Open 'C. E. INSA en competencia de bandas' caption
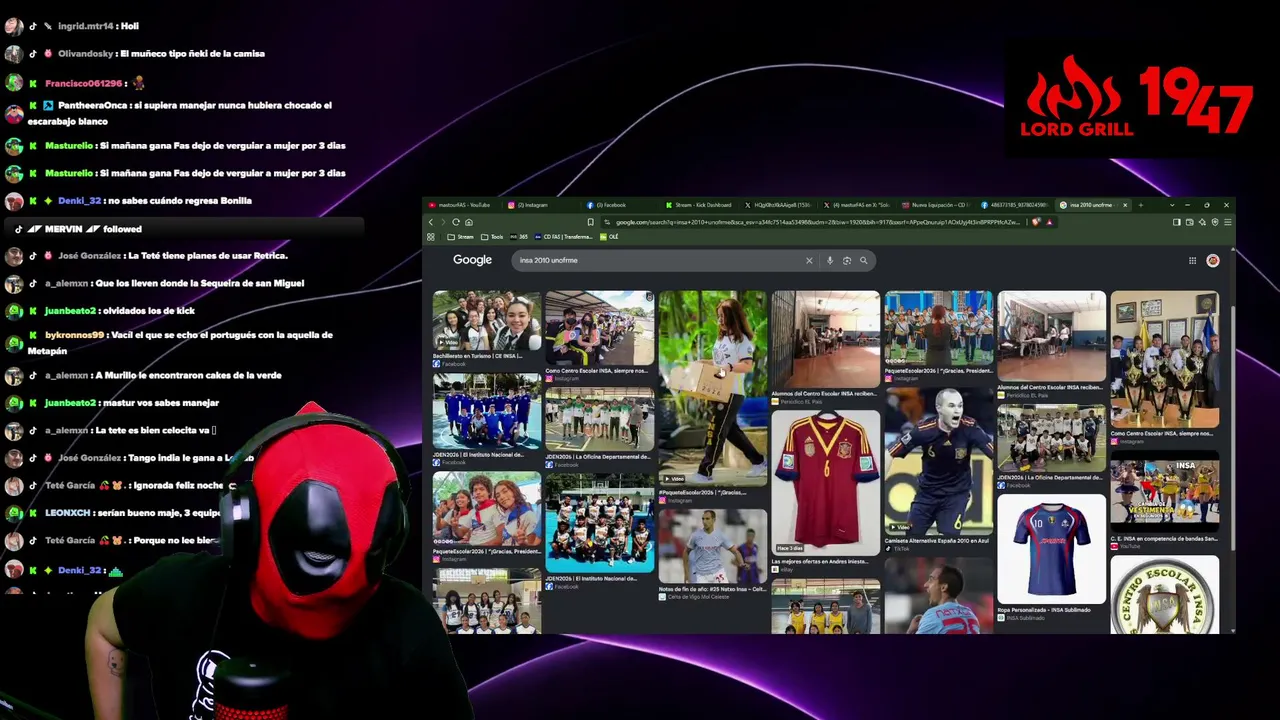The image size is (1280, 720). click(x=1164, y=539)
